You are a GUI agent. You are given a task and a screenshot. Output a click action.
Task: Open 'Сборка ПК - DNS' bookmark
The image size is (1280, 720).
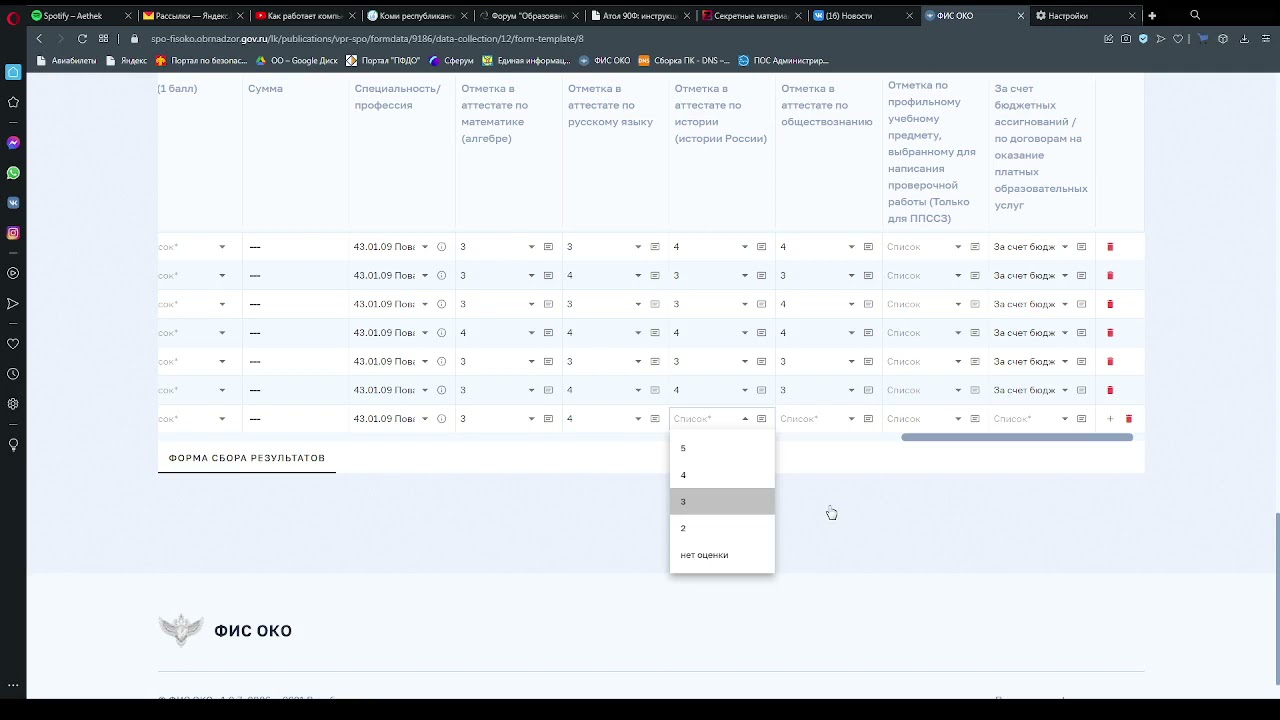(x=684, y=61)
